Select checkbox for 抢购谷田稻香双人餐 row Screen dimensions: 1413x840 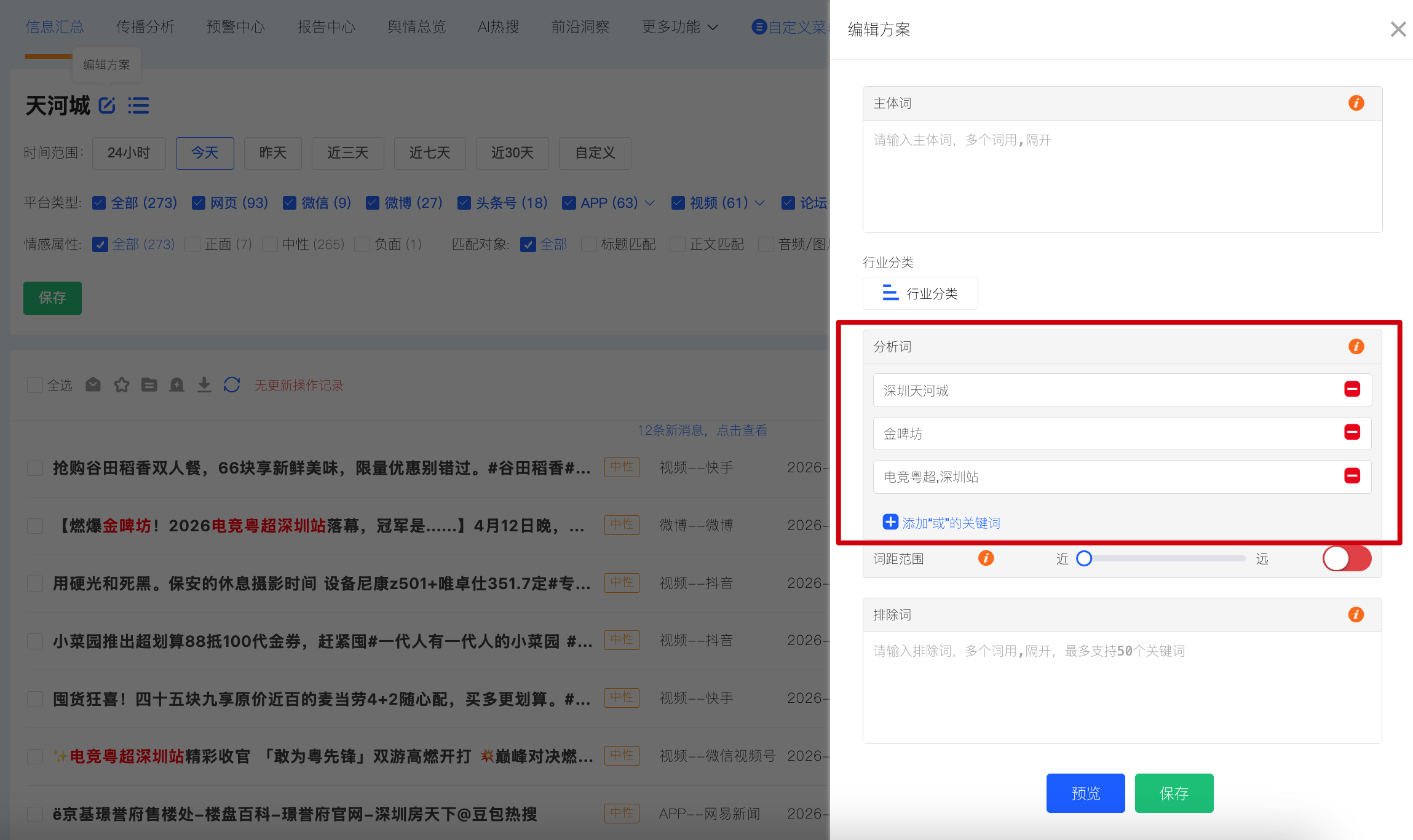click(35, 469)
